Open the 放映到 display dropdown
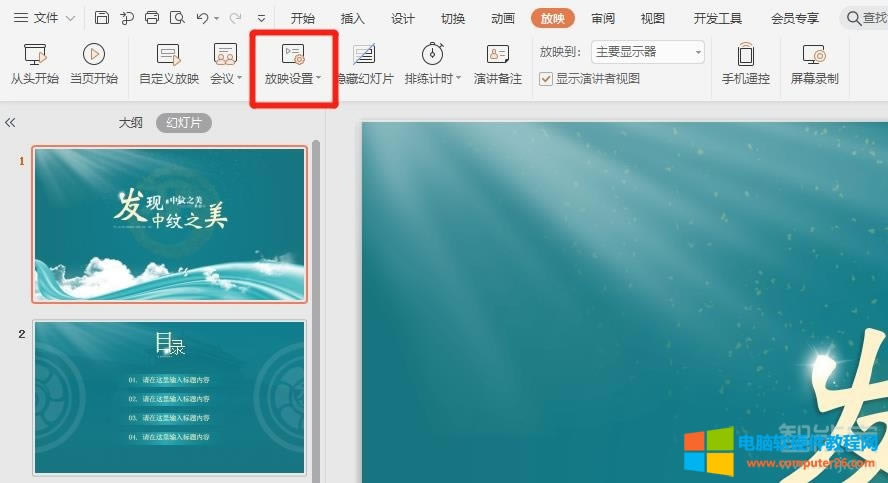Image resolution: width=888 pixels, height=483 pixels. click(x=648, y=53)
